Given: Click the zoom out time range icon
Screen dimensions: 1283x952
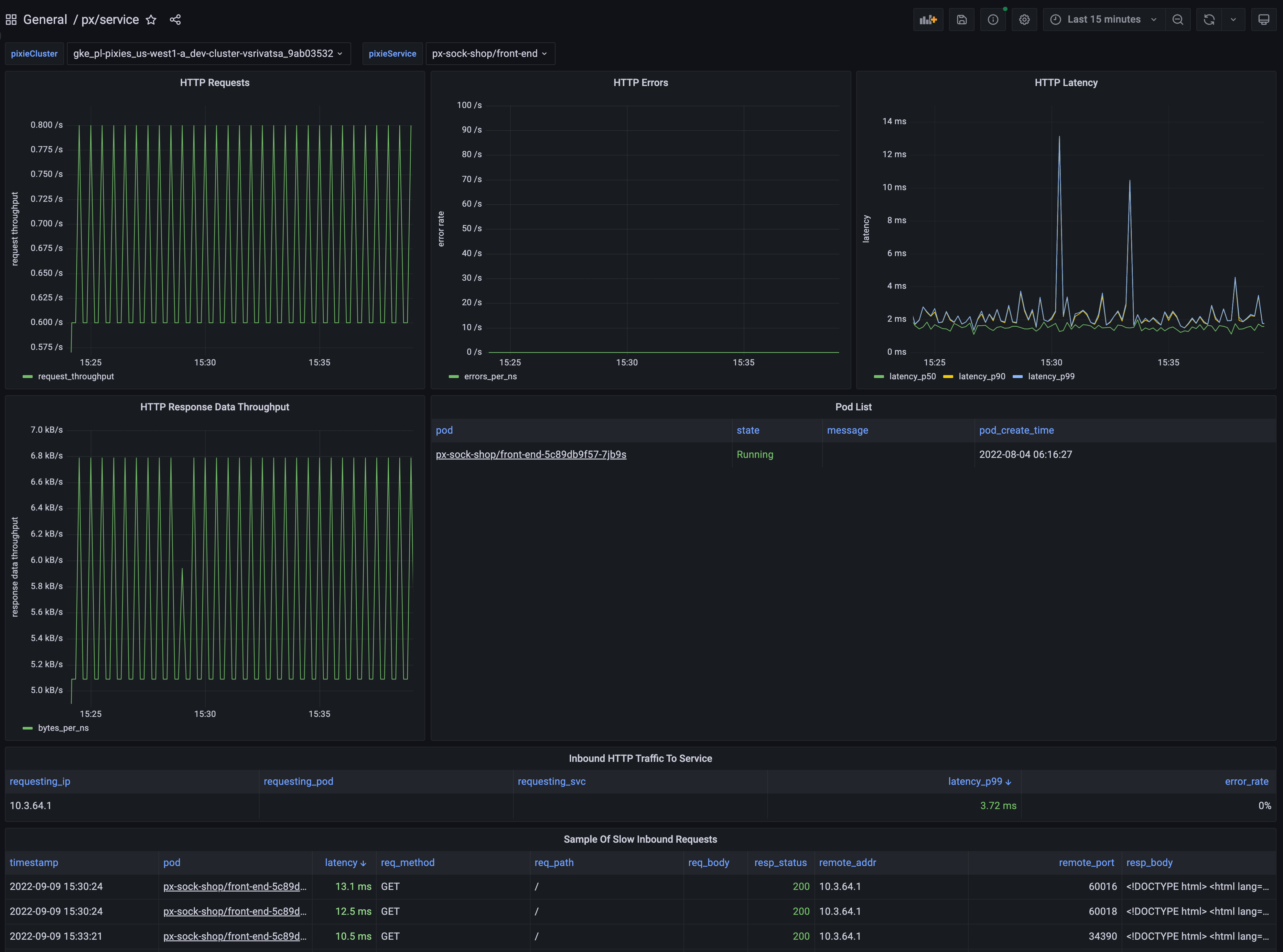Looking at the screenshot, I should pos(1178,20).
